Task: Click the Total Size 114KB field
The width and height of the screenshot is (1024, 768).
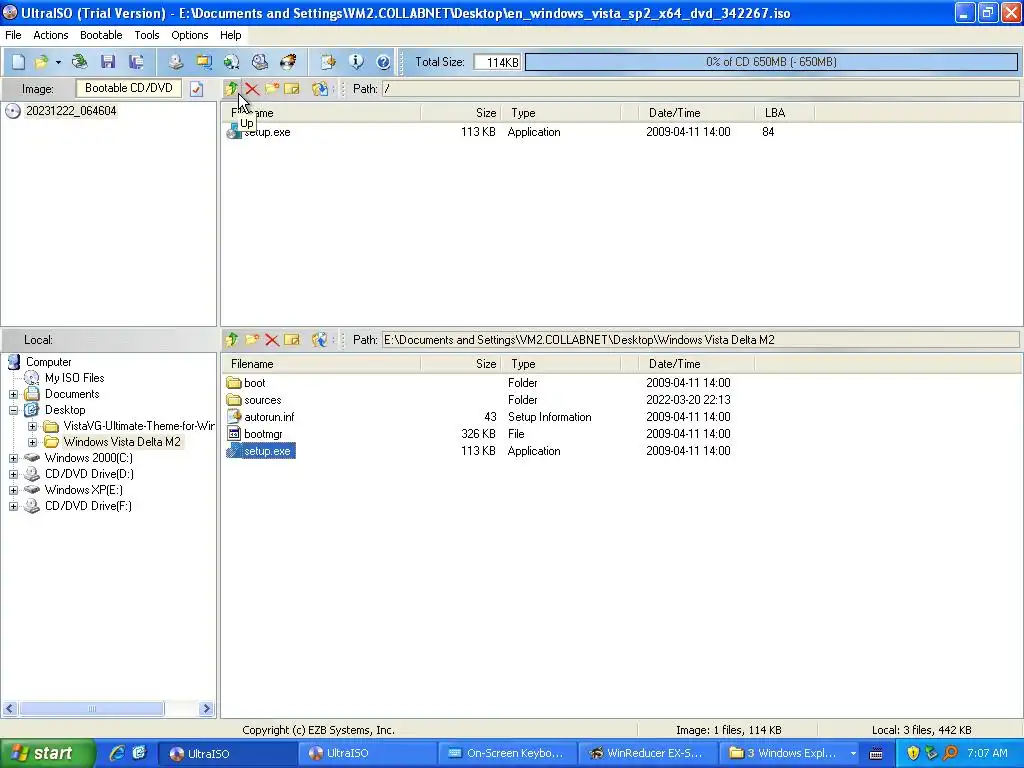Action: tap(497, 62)
